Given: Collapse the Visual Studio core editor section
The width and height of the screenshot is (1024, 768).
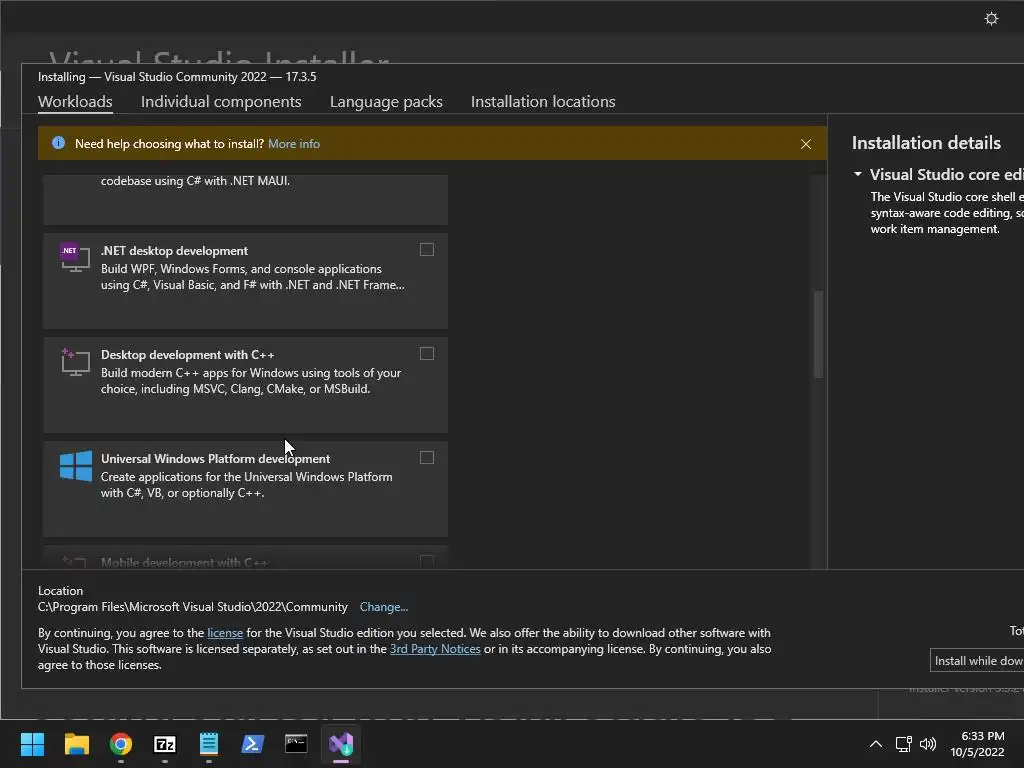Looking at the screenshot, I should (857, 174).
